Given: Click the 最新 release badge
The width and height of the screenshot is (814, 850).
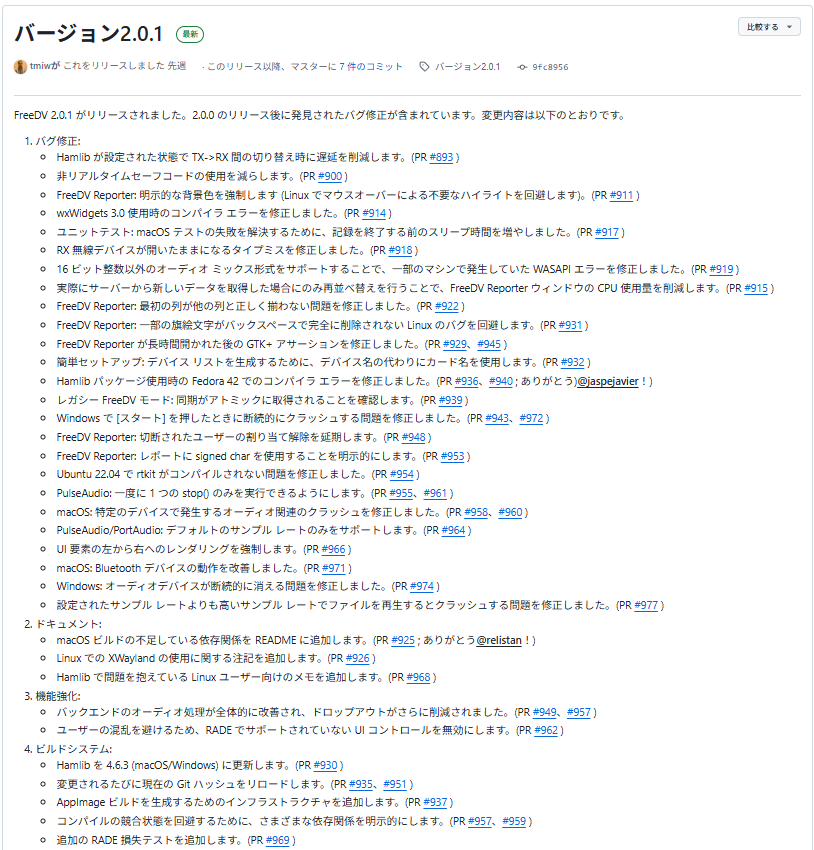Looking at the screenshot, I should [x=190, y=34].
